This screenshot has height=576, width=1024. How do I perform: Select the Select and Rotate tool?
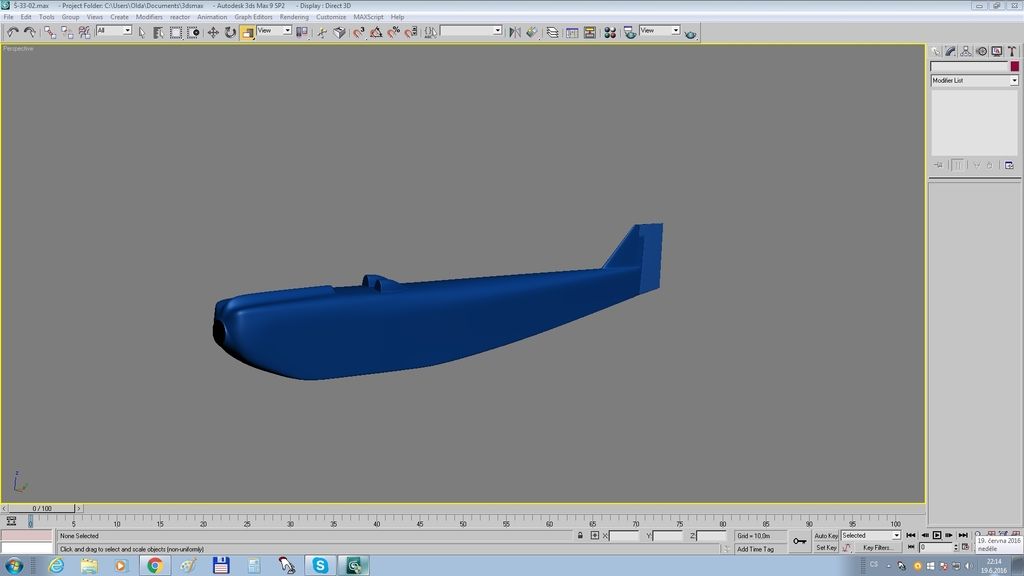pyautogui.click(x=230, y=32)
